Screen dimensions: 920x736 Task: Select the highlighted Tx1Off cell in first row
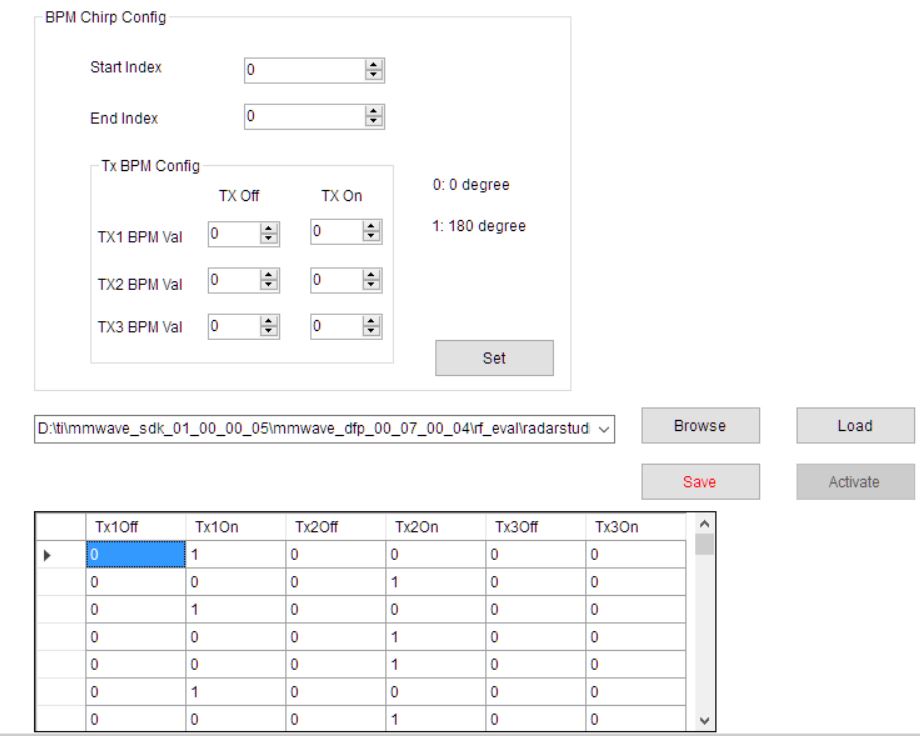[136, 555]
